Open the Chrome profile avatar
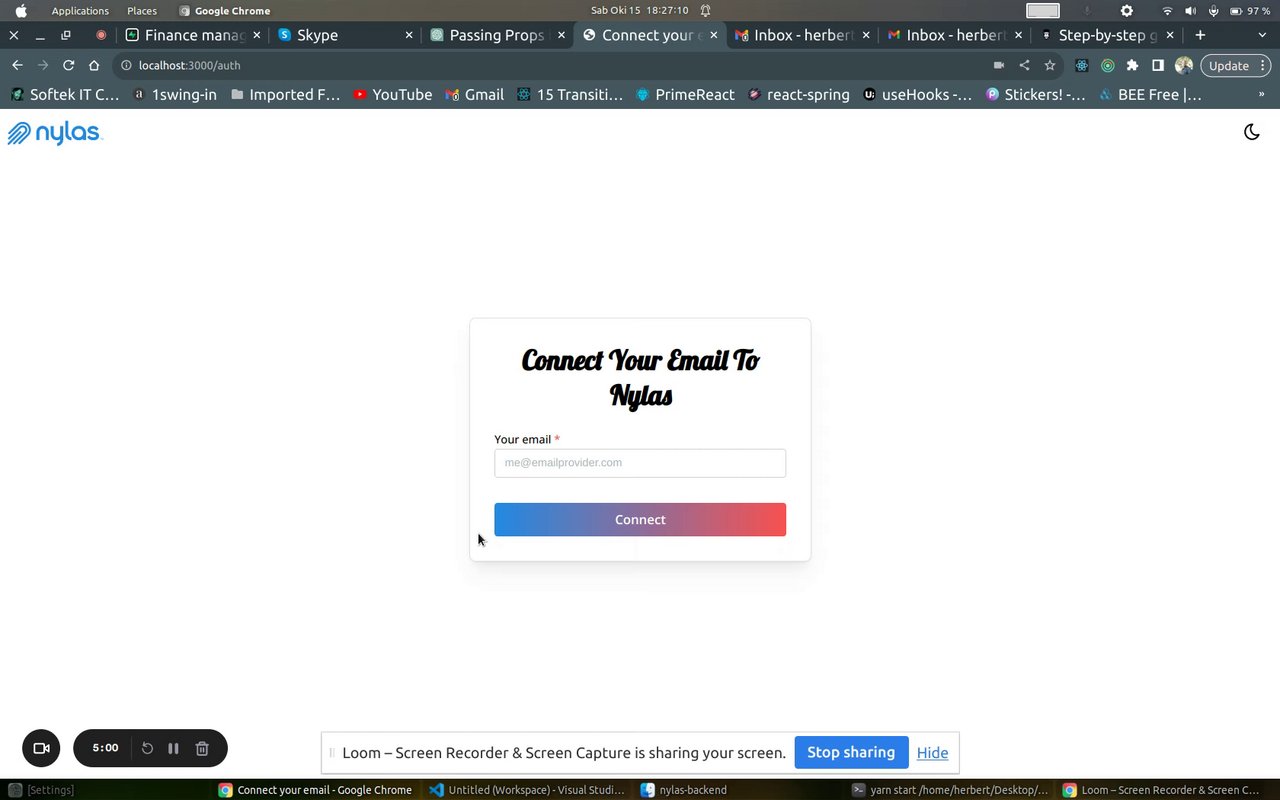The height and width of the screenshot is (800, 1280). pos(1184,65)
